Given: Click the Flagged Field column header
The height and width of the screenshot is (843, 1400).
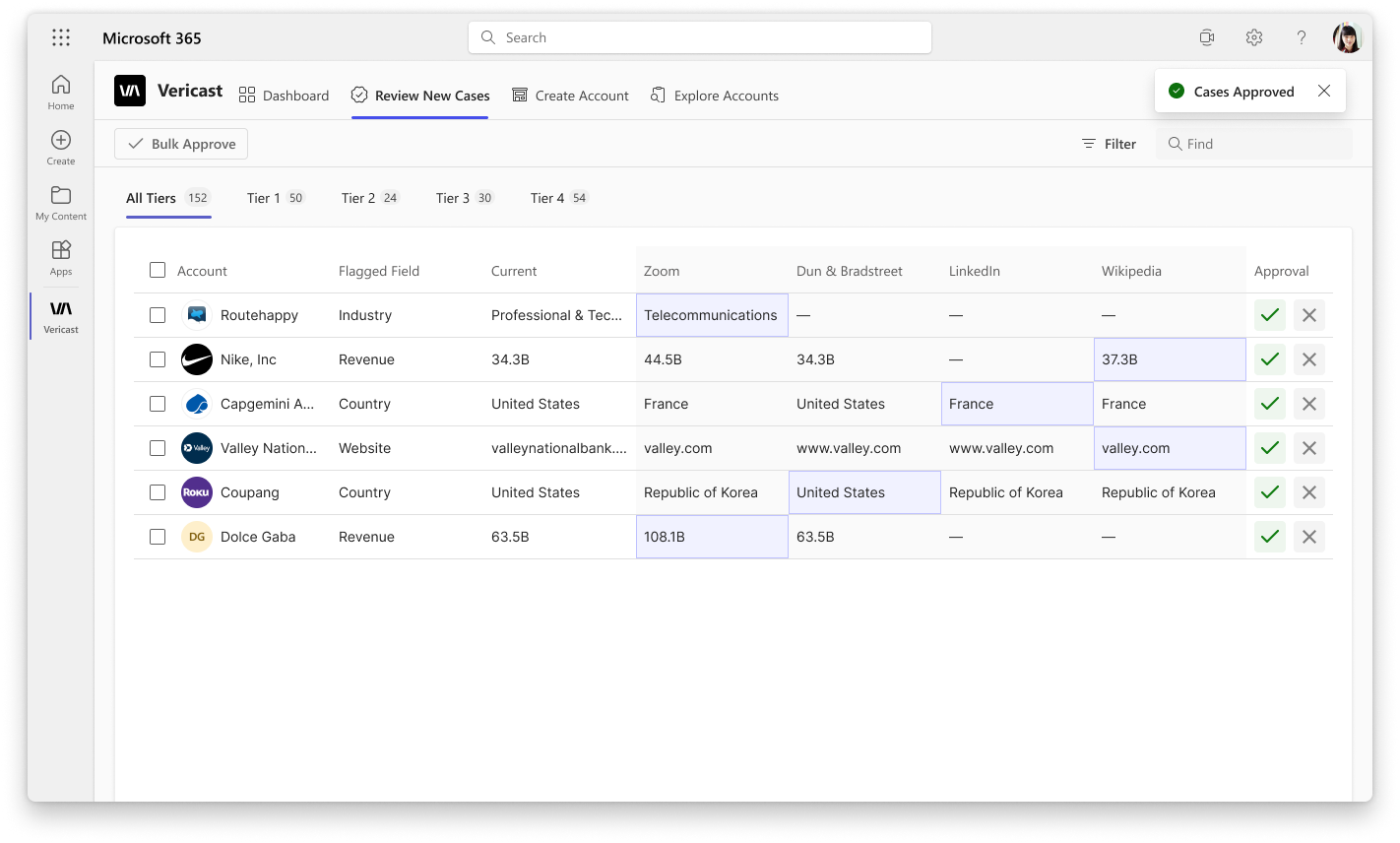Looking at the screenshot, I should pyautogui.click(x=379, y=271).
